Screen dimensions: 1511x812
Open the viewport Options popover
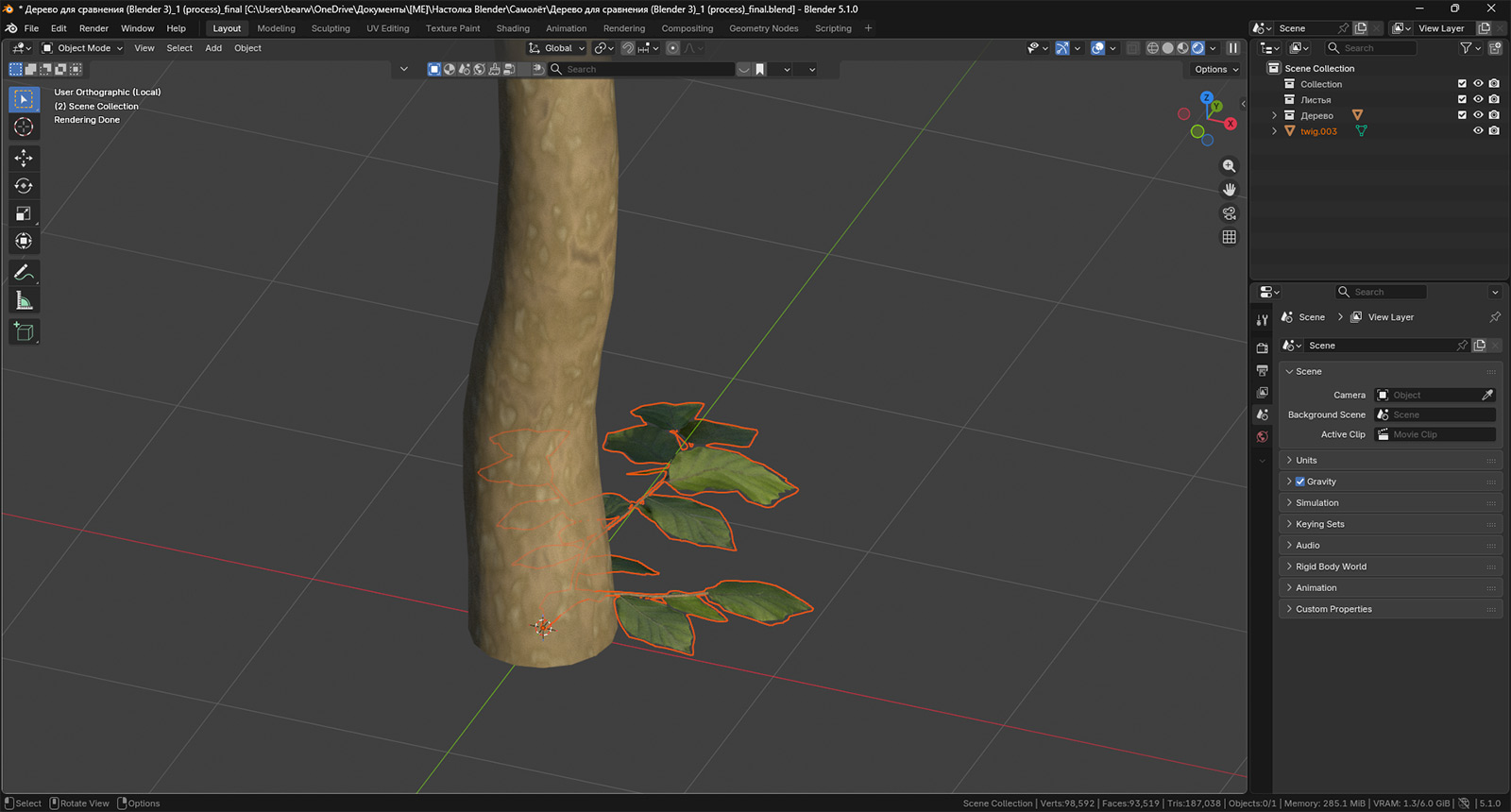click(1215, 69)
